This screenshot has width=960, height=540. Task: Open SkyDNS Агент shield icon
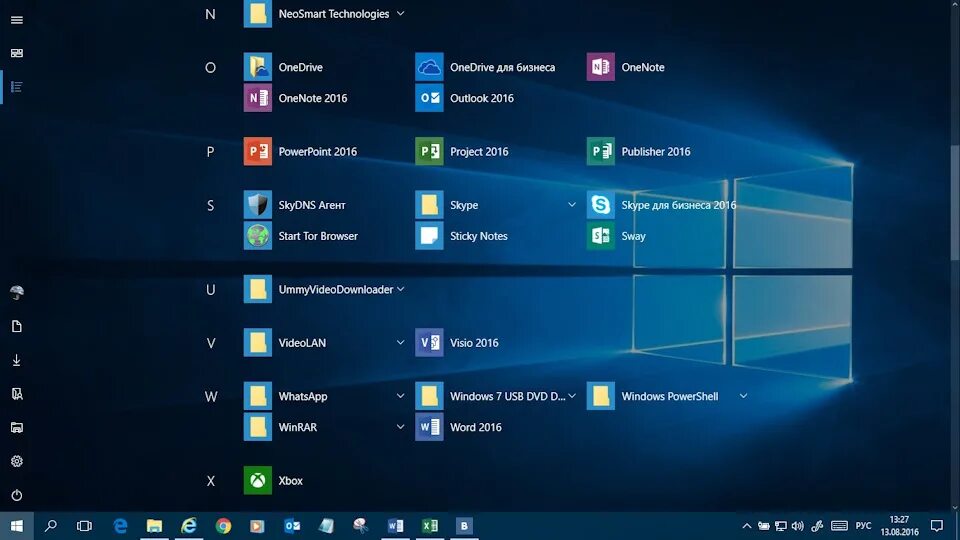(258, 204)
